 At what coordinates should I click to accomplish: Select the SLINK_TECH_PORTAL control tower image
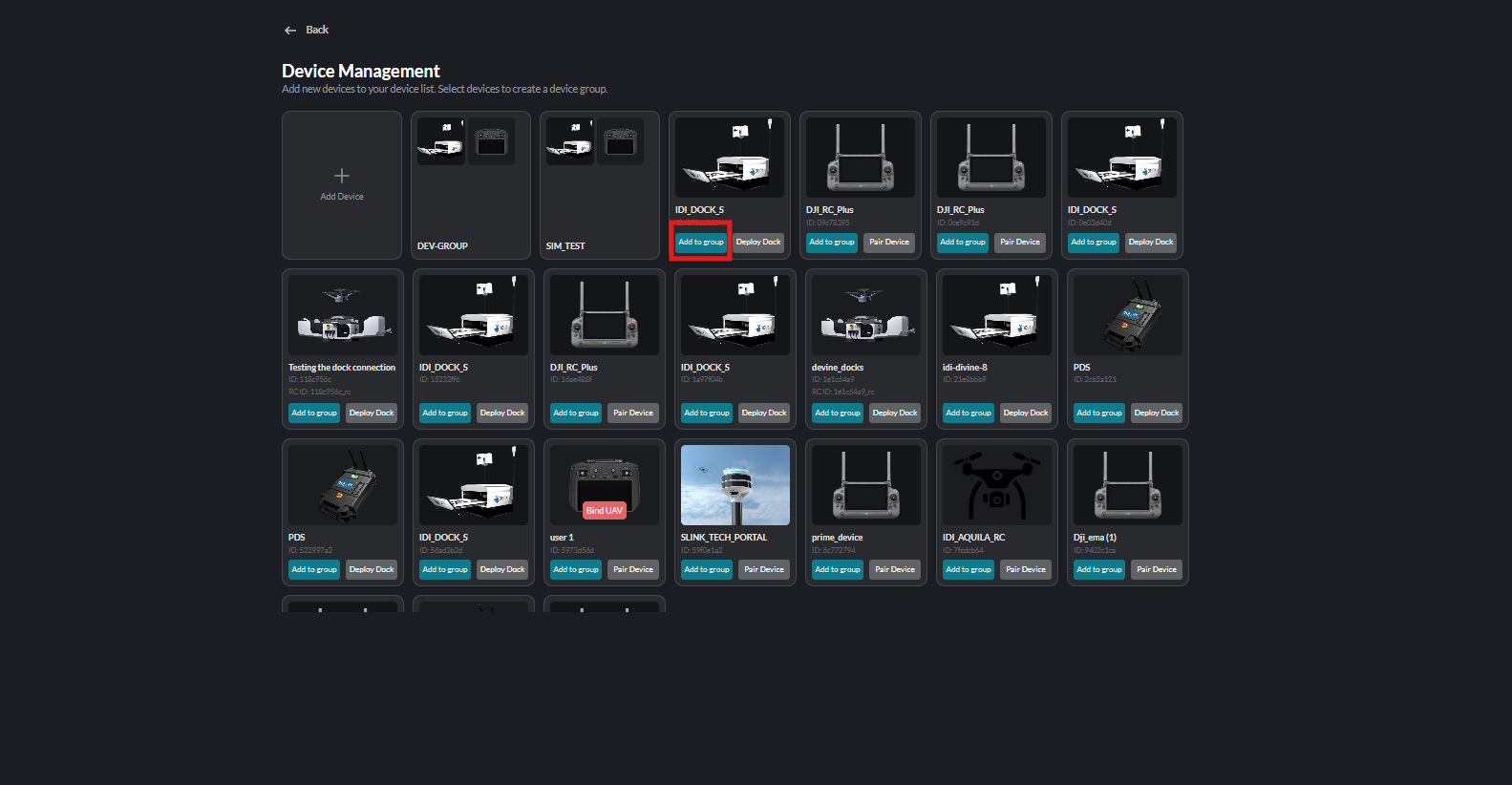pyautogui.click(x=735, y=485)
